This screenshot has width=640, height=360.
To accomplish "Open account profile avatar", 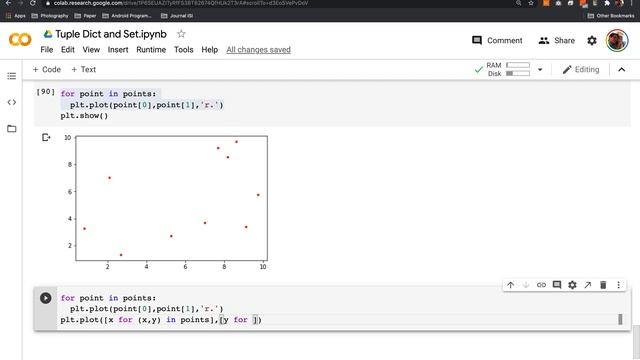I will coord(617,40).
